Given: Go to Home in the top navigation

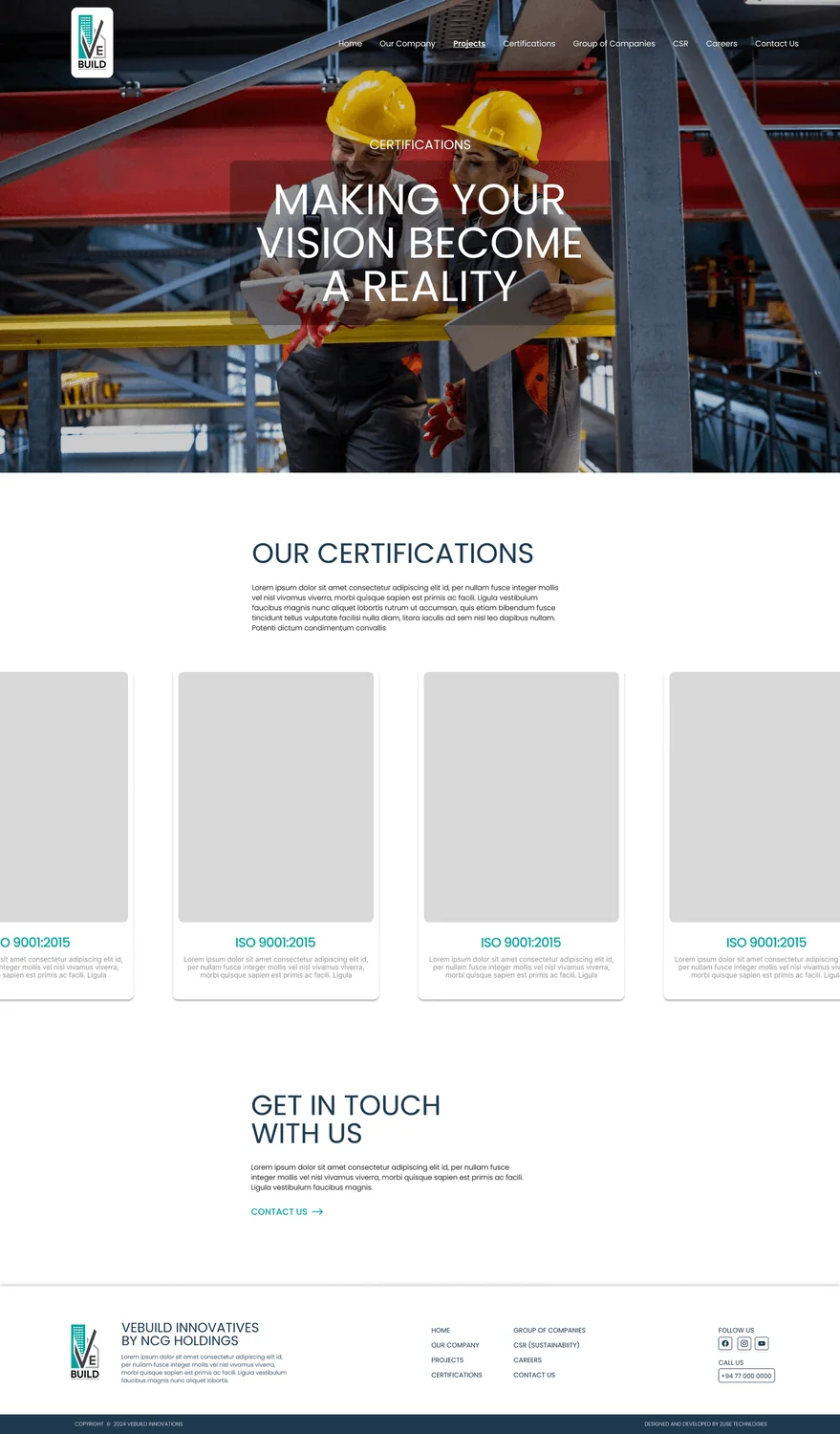Looking at the screenshot, I should 350,44.
